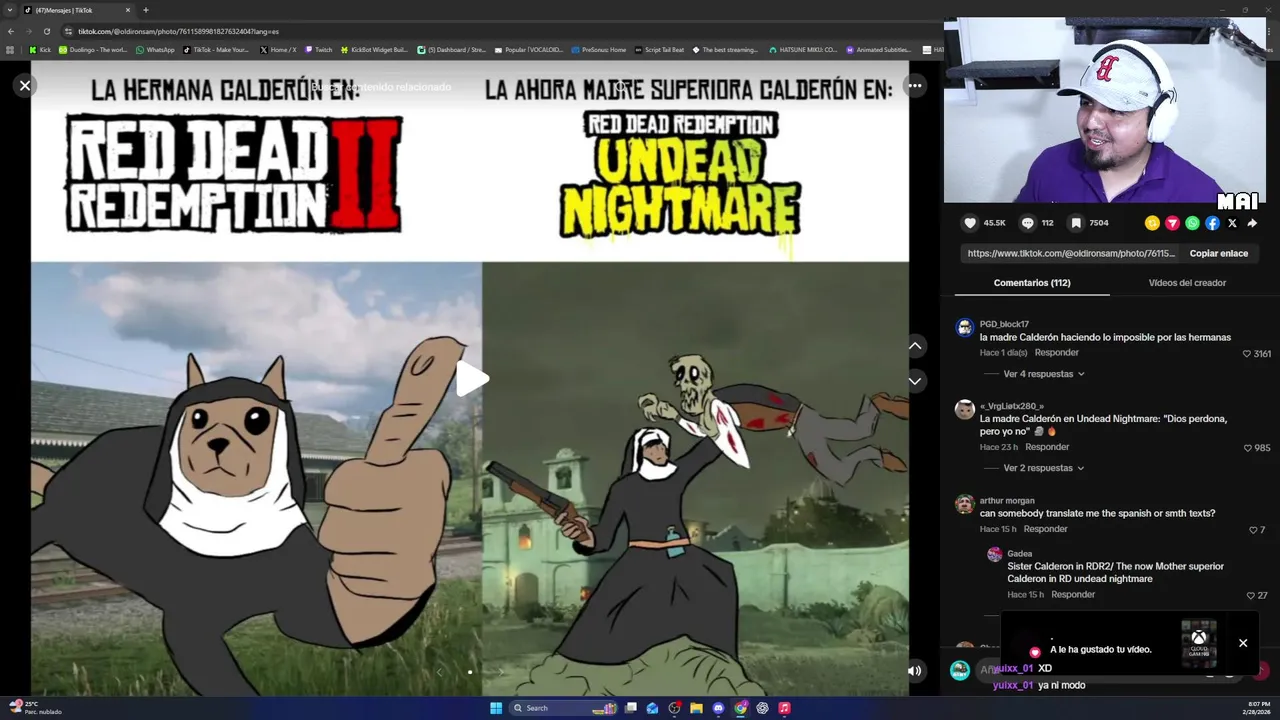Open File Explorer from taskbar
The width and height of the screenshot is (1280, 720).
[696, 708]
